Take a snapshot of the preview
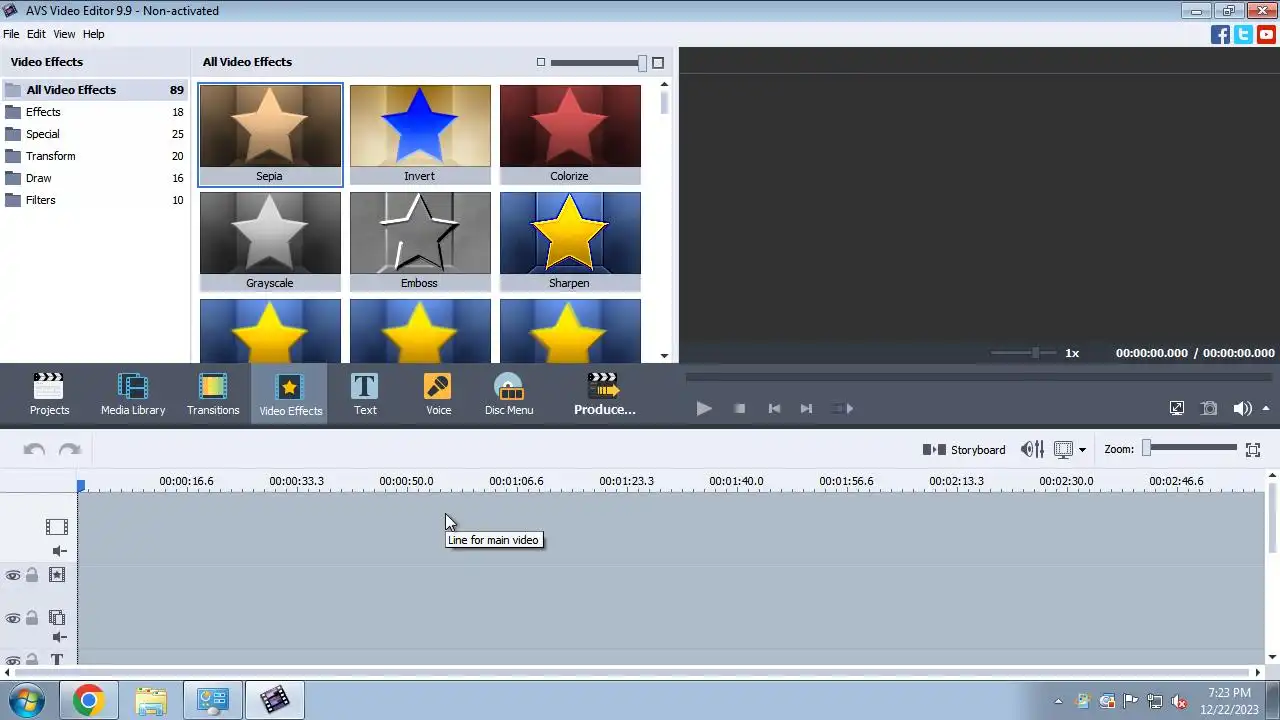Image resolution: width=1280 pixels, height=720 pixels. 1209,408
